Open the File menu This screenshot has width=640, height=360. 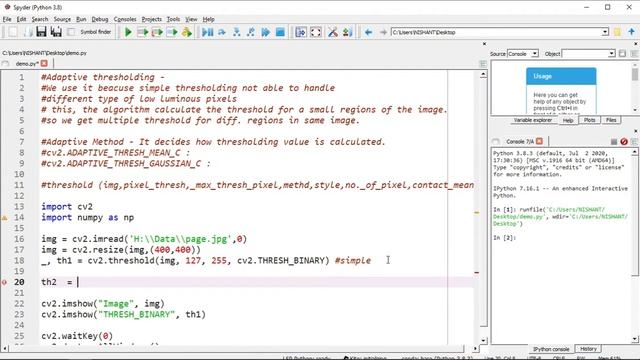[7, 19]
